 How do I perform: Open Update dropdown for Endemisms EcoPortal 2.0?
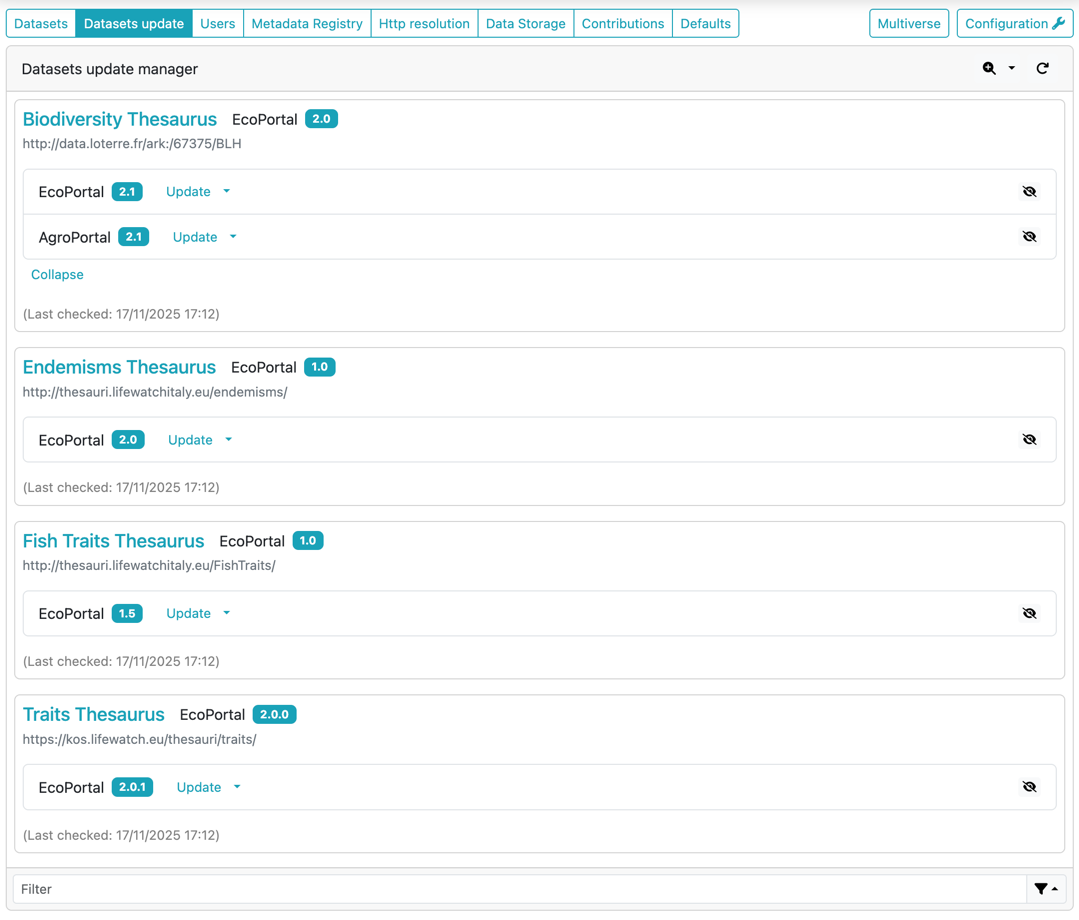(x=199, y=440)
